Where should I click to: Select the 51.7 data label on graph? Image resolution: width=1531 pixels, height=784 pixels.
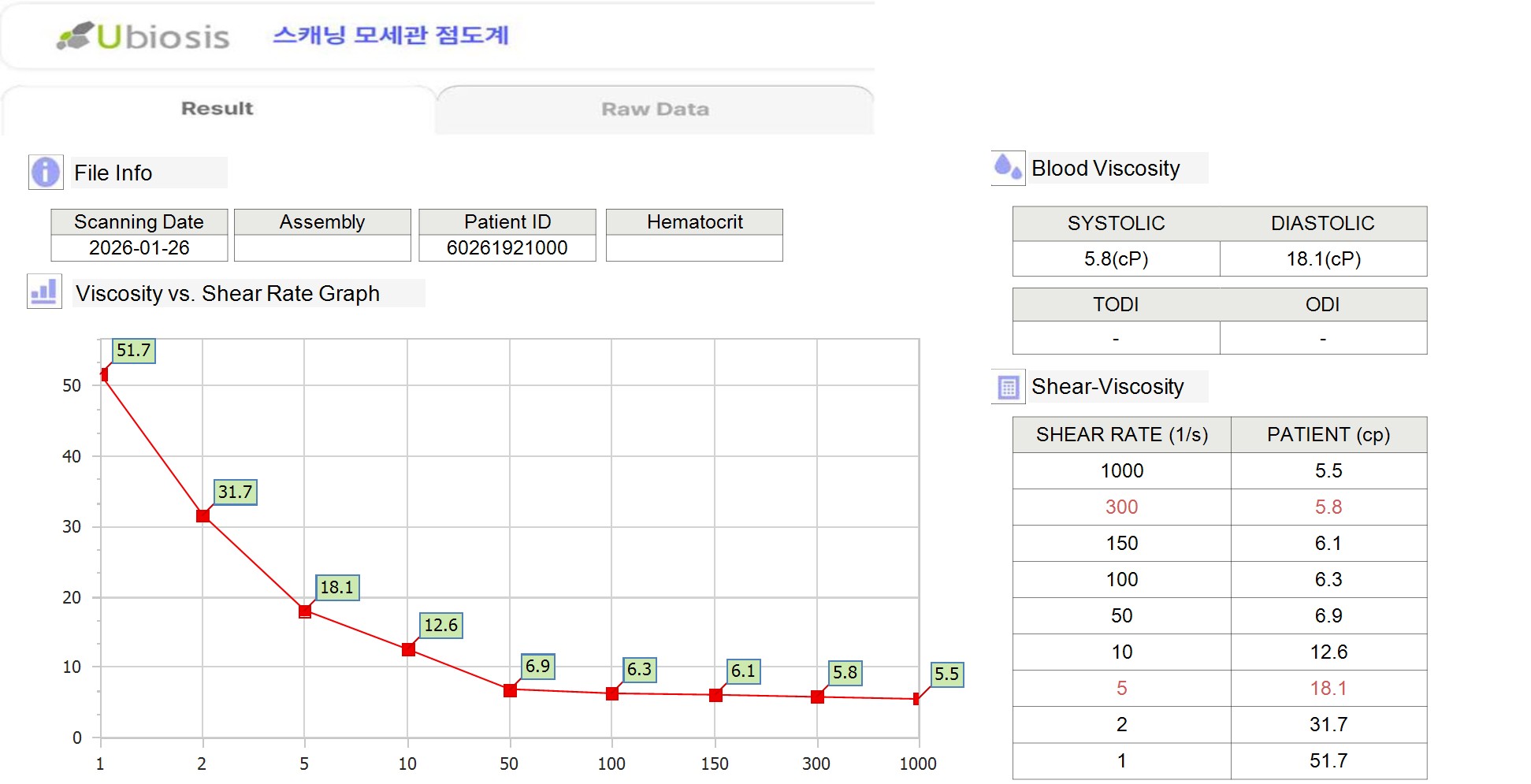pos(134,351)
